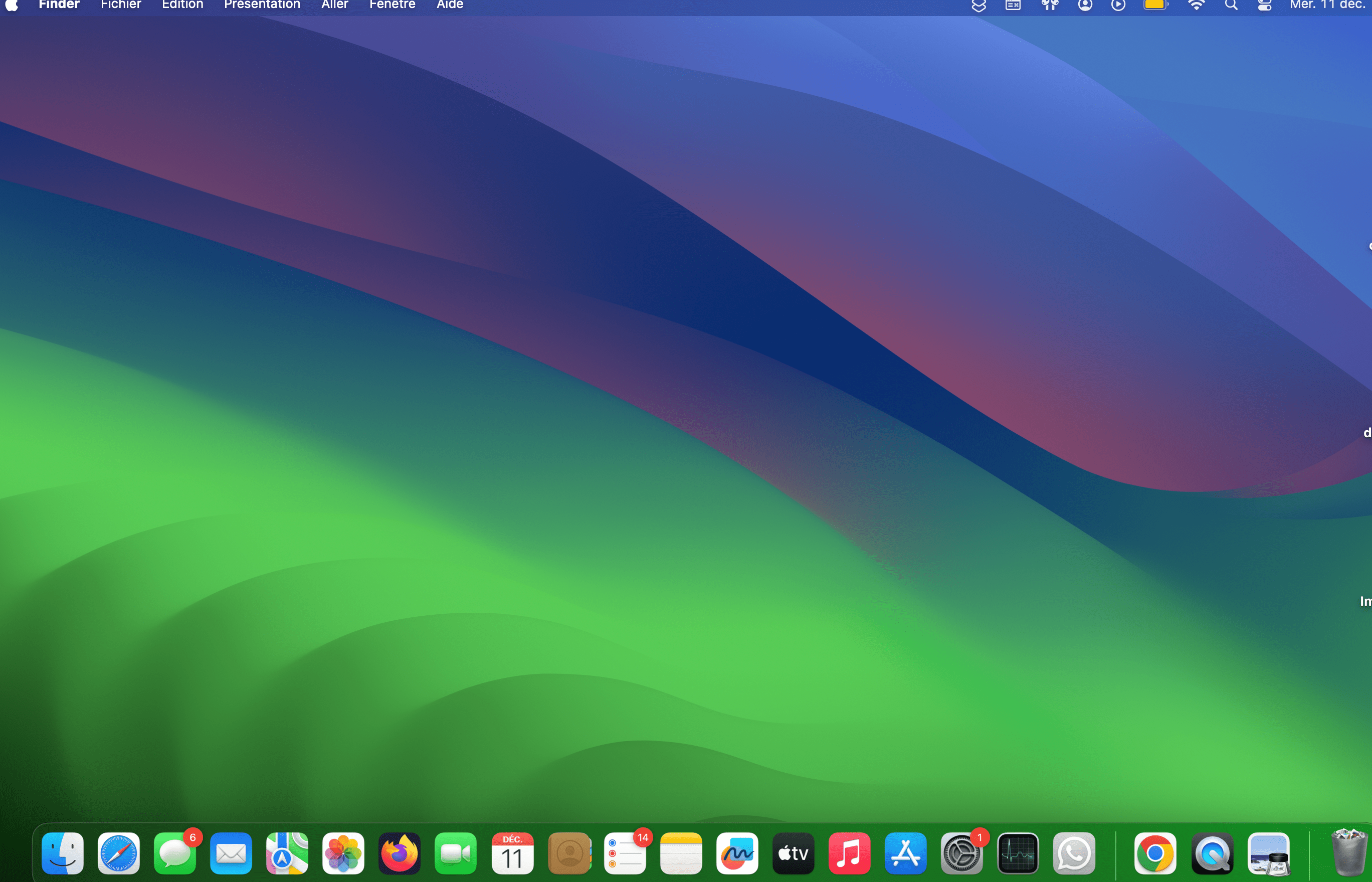
Task: Open the Fichier menu
Action: pyautogui.click(x=121, y=5)
